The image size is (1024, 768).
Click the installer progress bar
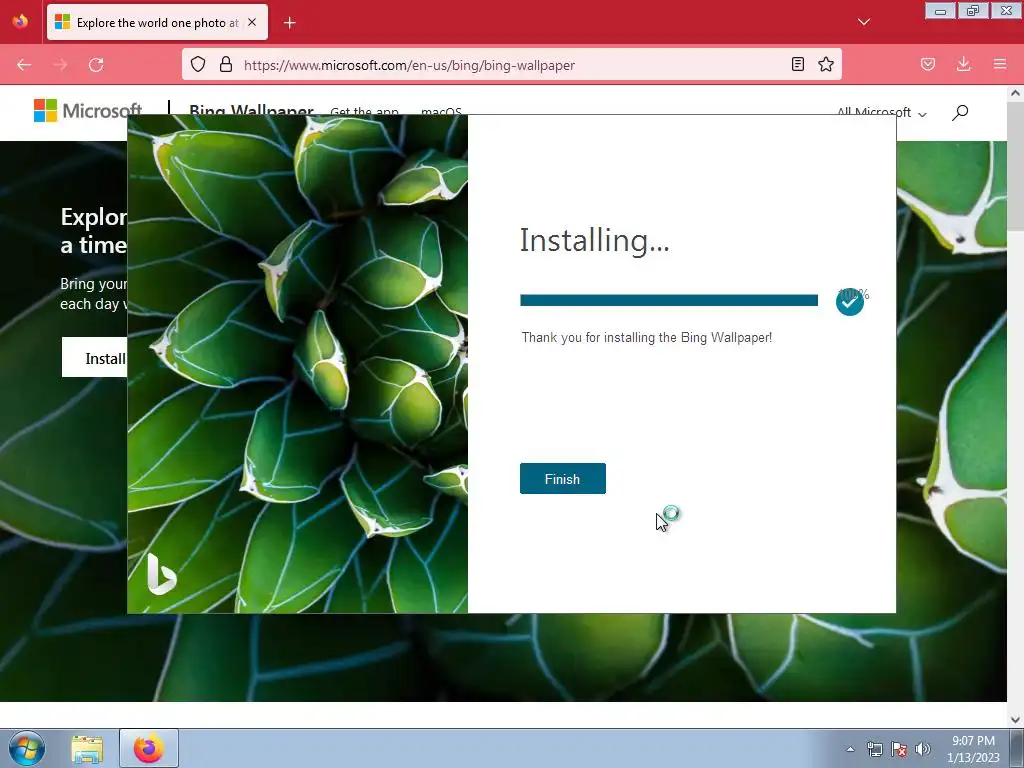[669, 300]
